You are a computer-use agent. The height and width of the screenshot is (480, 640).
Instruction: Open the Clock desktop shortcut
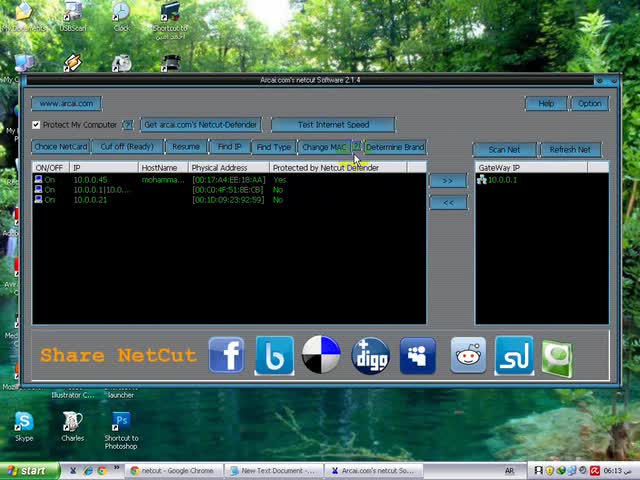click(x=121, y=16)
